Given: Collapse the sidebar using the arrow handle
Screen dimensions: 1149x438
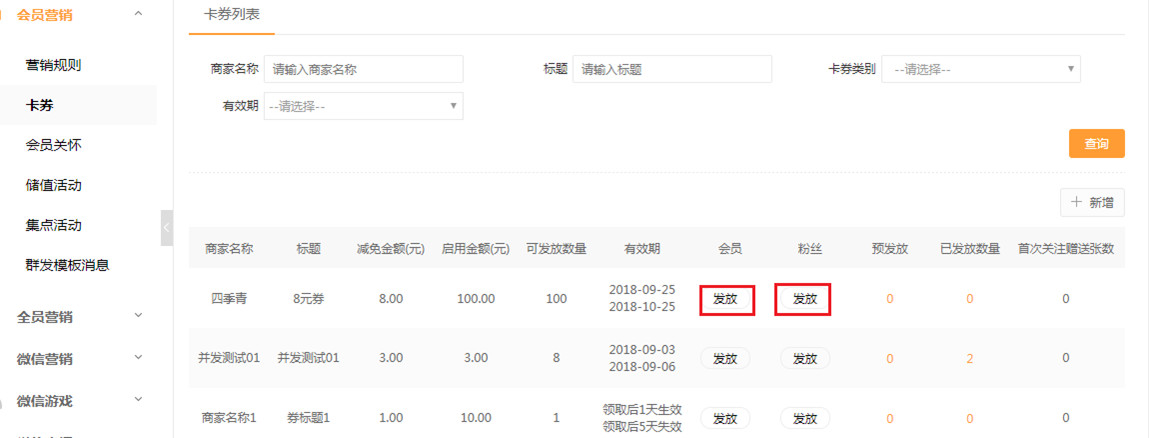Looking at the screenshot, I should pos(166,228).
